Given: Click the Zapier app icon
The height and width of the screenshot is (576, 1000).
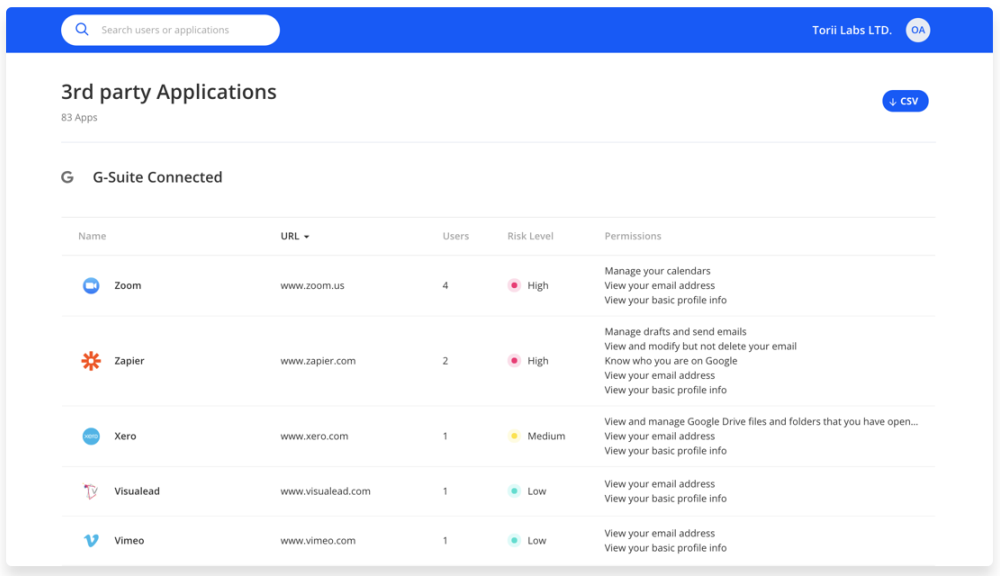Looking at the screenshot, I should tap(91, 361).
